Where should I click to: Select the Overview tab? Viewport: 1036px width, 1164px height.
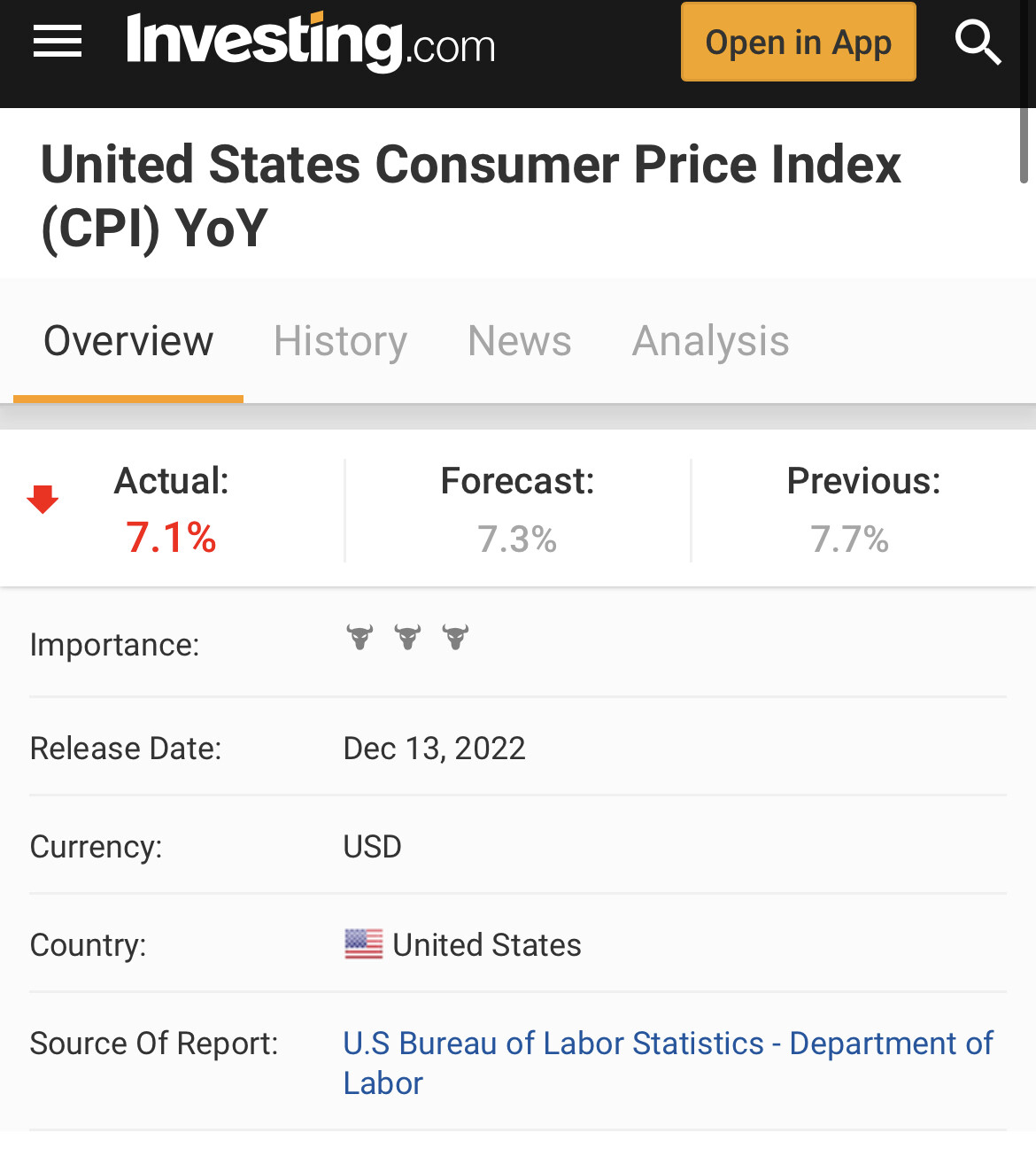[x=128, y=341]
